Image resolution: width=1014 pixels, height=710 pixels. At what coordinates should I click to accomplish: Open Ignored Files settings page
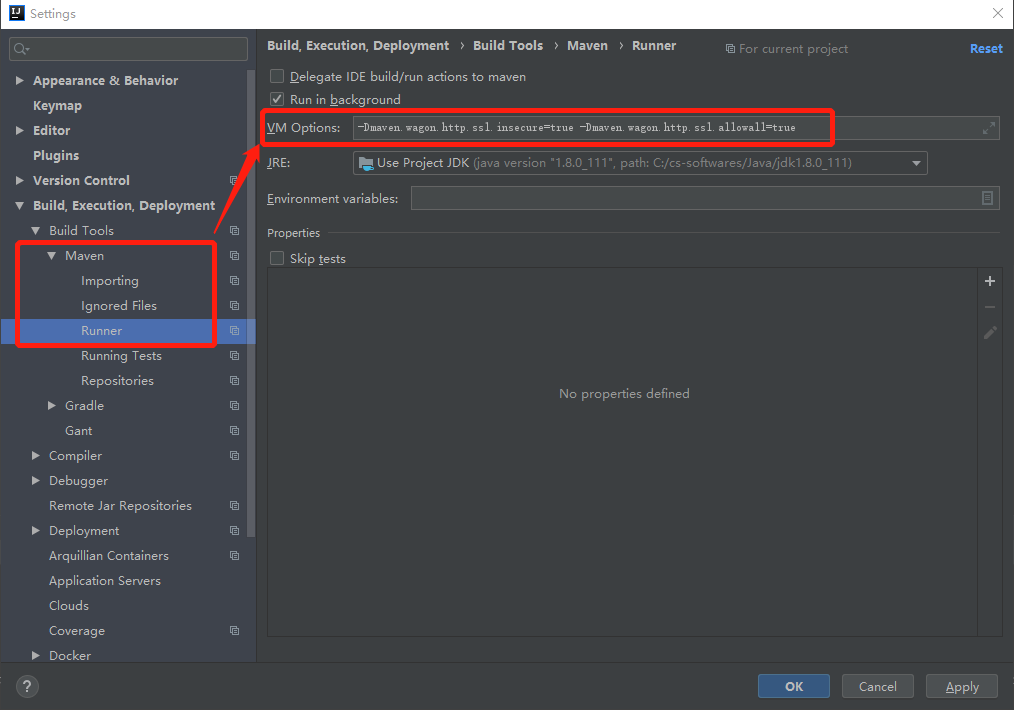pyautogui.click(x=119, y=305)
